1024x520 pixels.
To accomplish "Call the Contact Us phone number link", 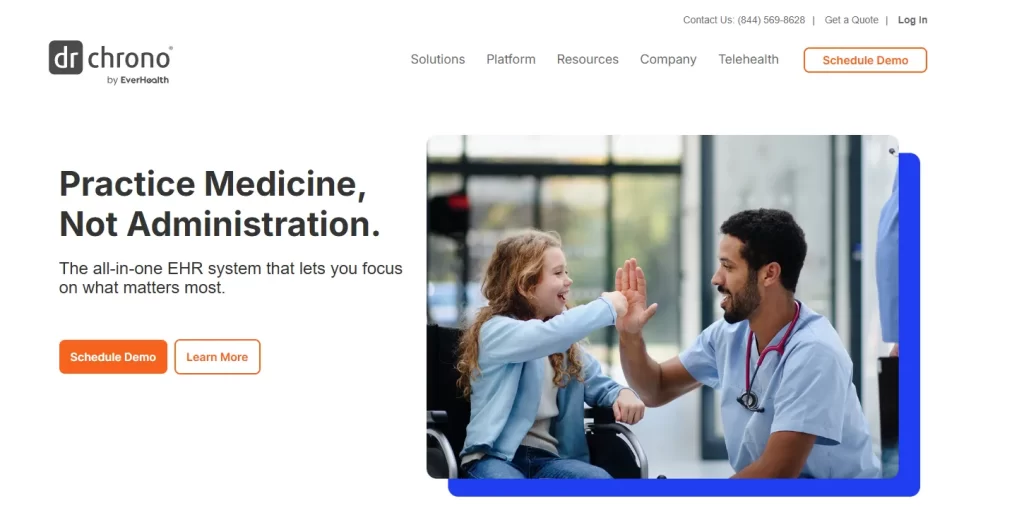I will pos(744,20).
